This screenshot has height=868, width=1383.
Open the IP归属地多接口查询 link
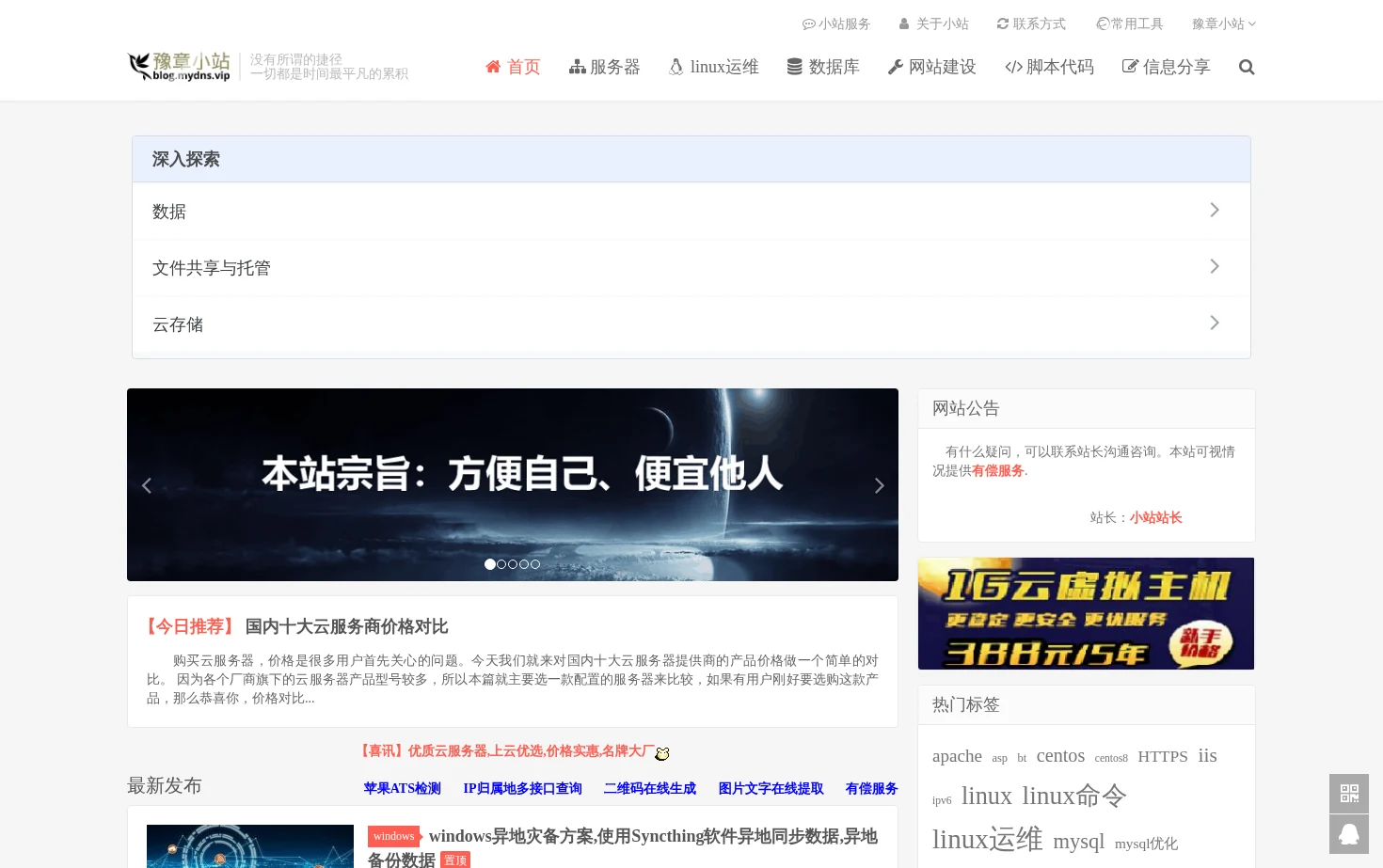click(523, 789)
